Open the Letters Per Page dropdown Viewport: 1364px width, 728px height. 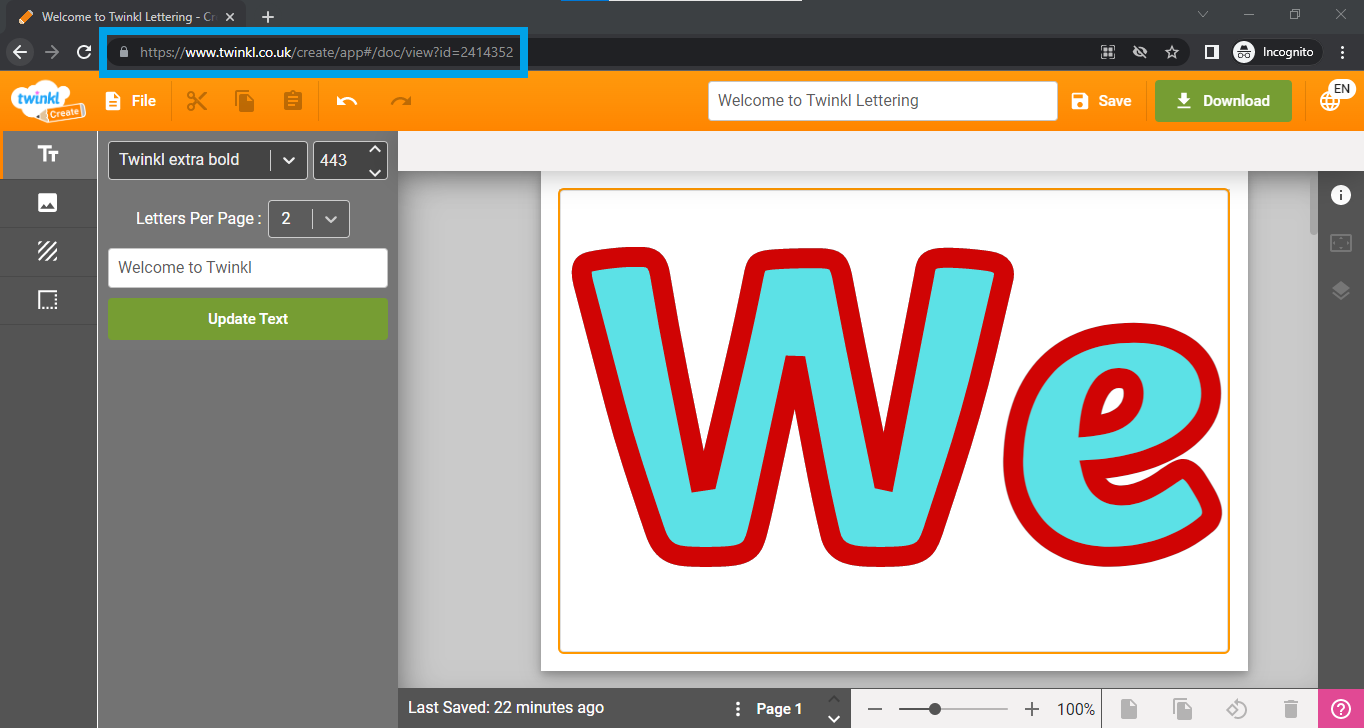tap(331, 219)
